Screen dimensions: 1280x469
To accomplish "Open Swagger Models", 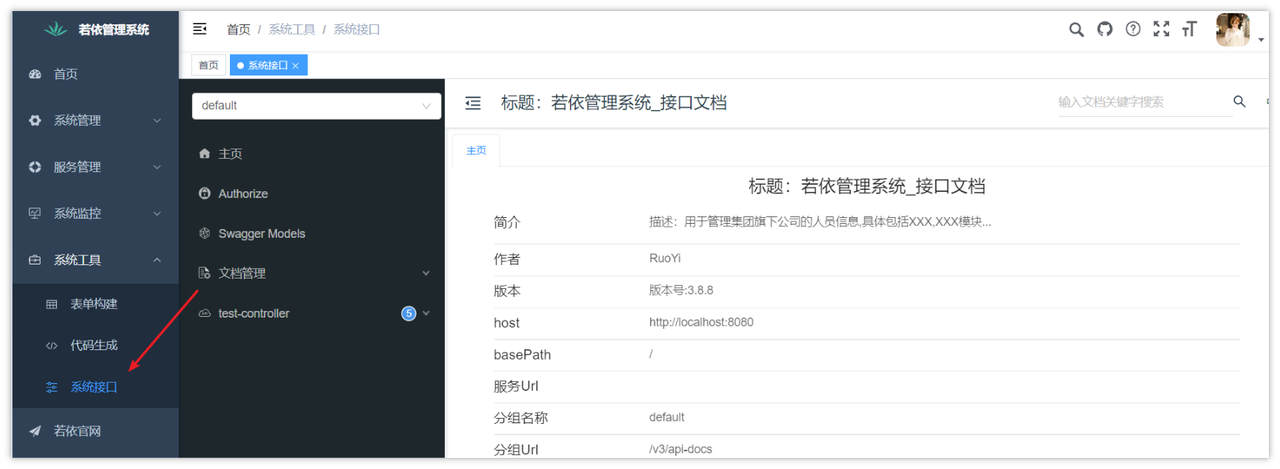I will click(x=262, y=234).
